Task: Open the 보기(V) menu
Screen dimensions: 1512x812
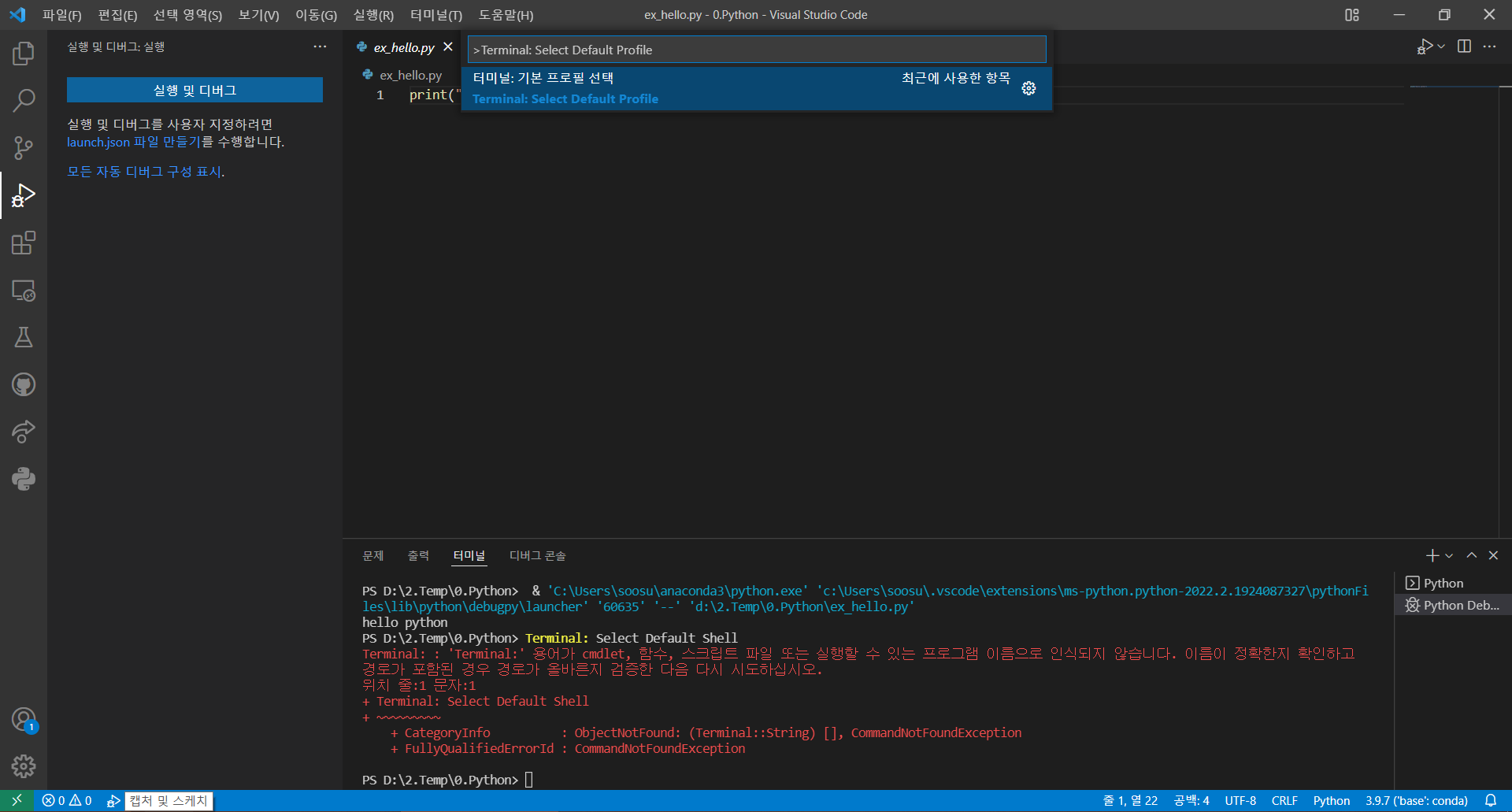Action: point(258,15)
